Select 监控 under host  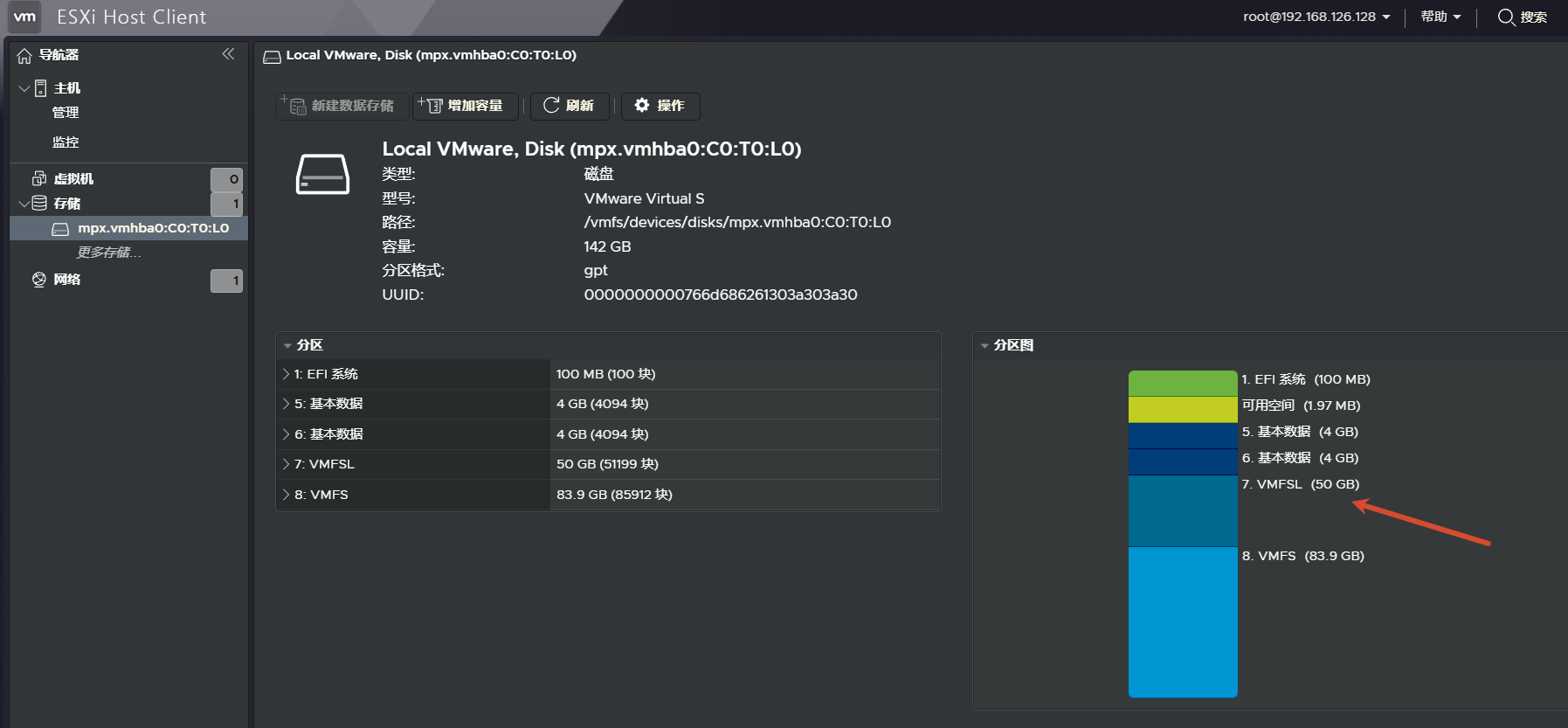coord(66,142)
